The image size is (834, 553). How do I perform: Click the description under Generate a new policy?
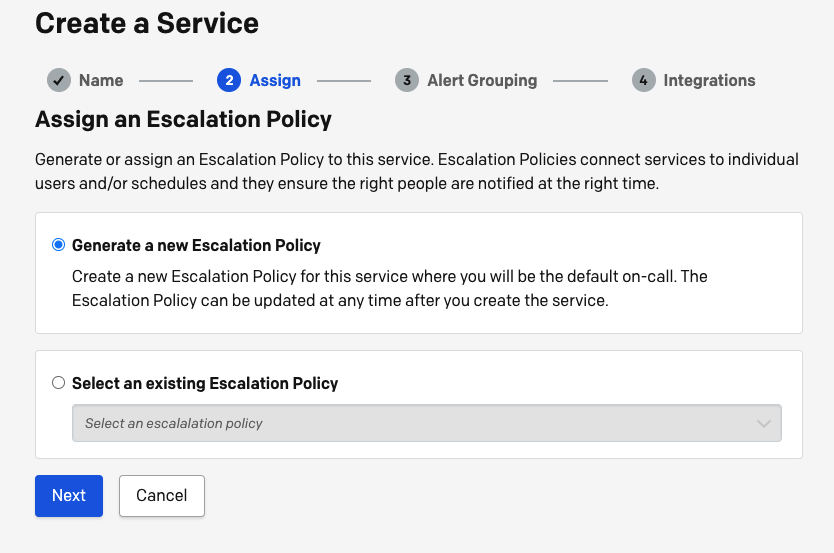(389, 288)
